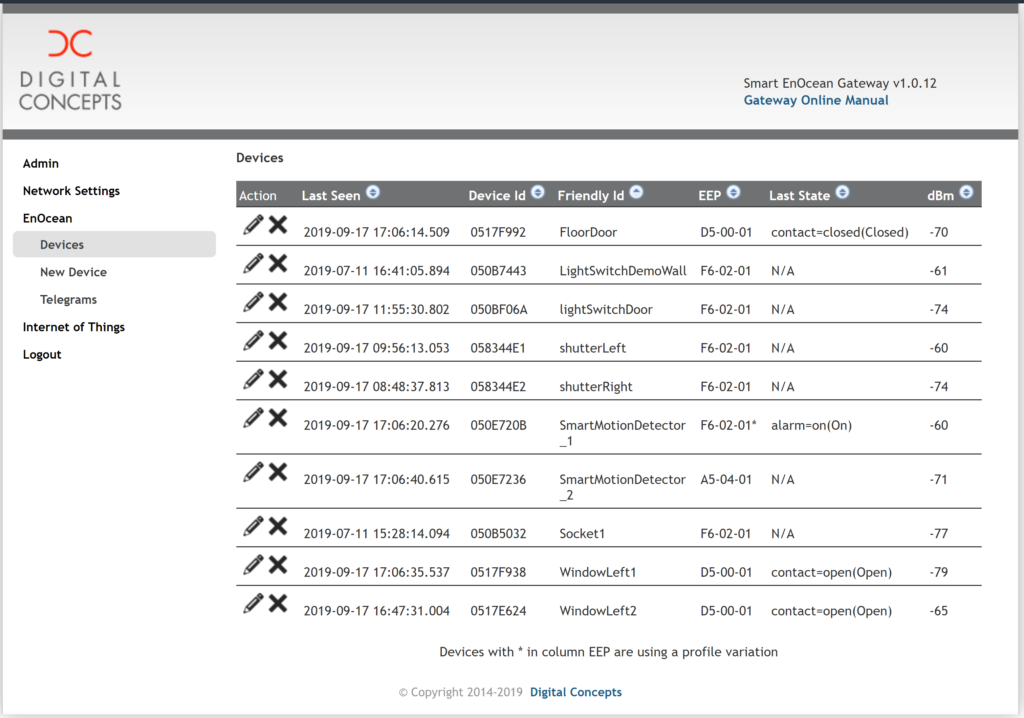Edit the SmartMotionDetector_2 device

click(x=253, y=472)
